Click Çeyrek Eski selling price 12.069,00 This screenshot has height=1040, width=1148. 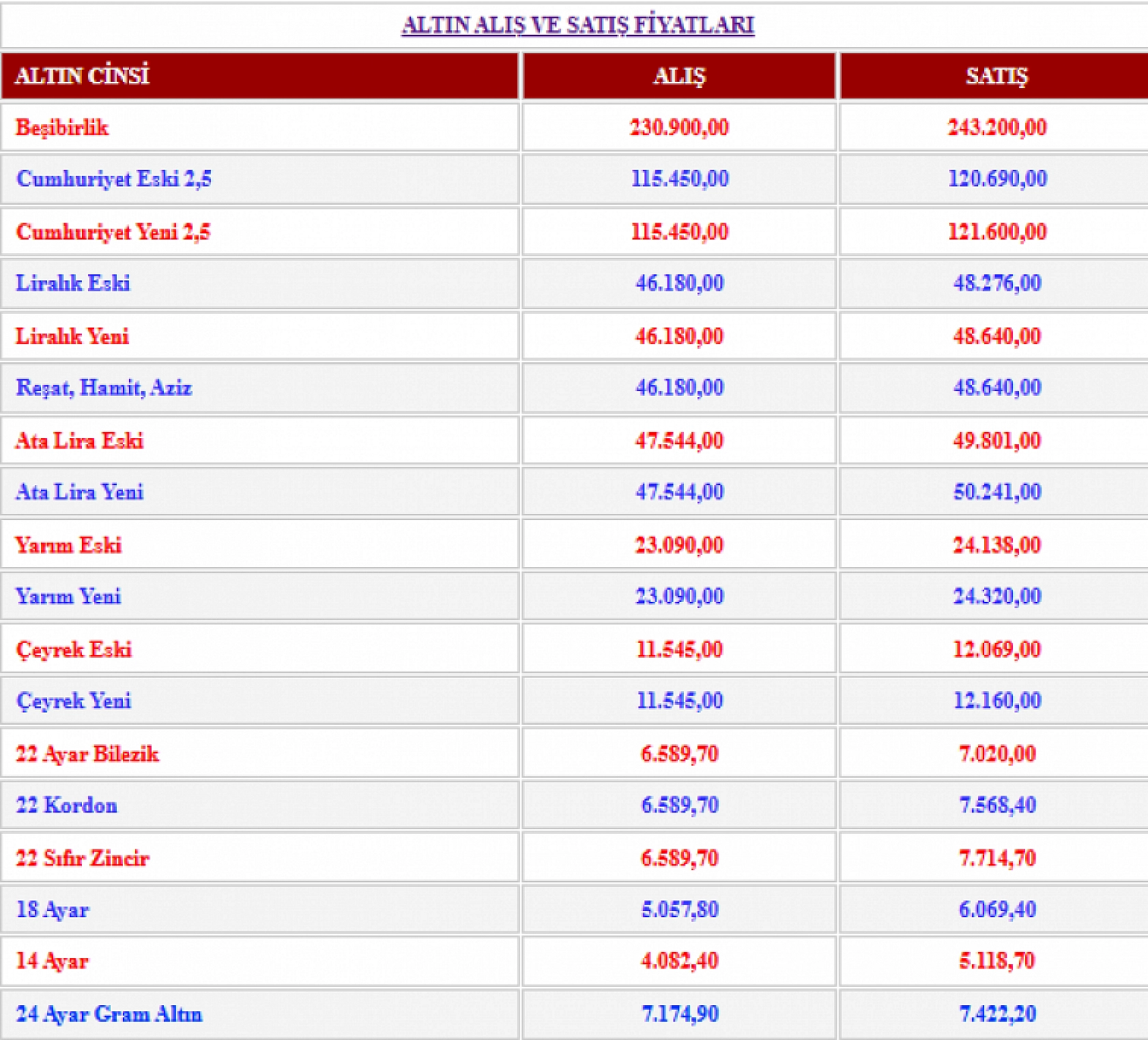pyautogui.click(x=996, y=649)
